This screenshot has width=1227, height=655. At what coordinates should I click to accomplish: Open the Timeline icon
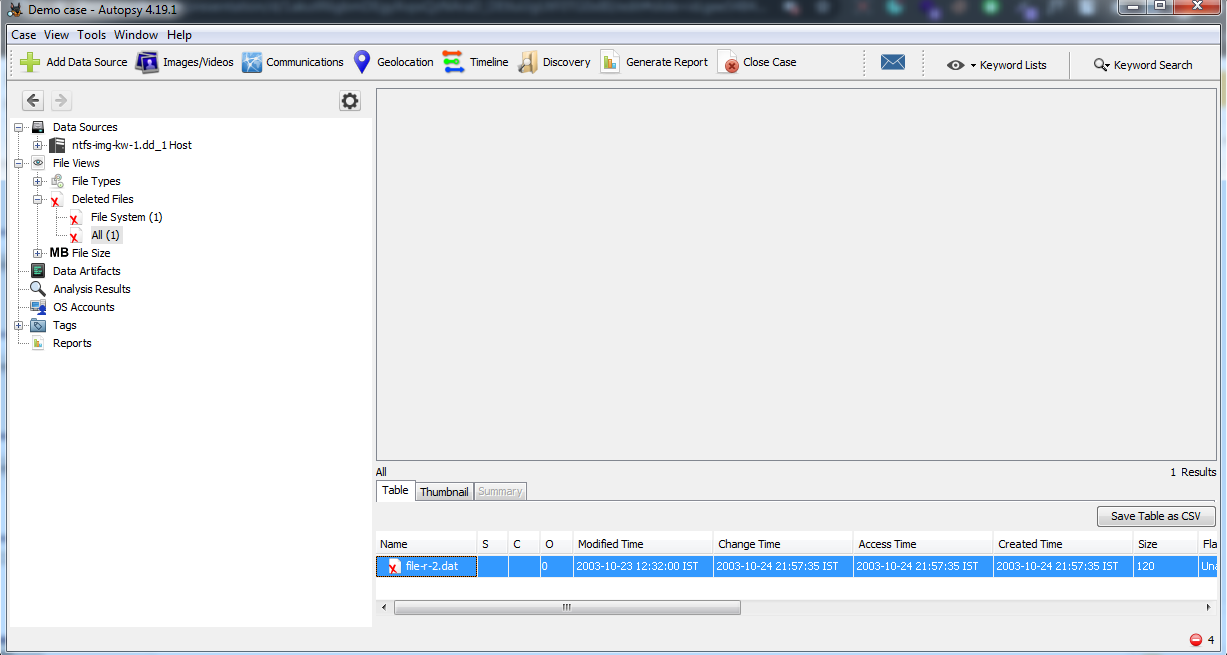[x=453, y=62]
